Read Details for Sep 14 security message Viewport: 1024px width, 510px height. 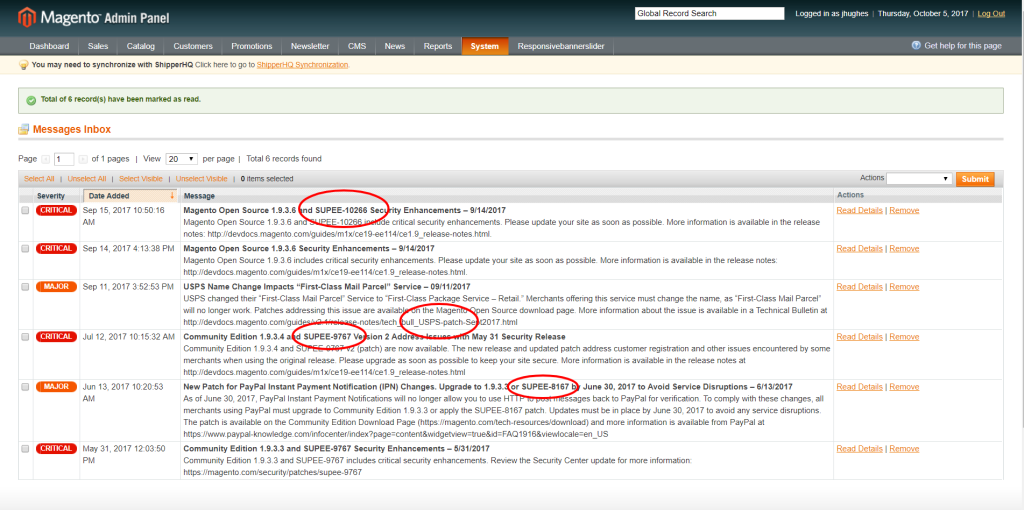[859, 248]
